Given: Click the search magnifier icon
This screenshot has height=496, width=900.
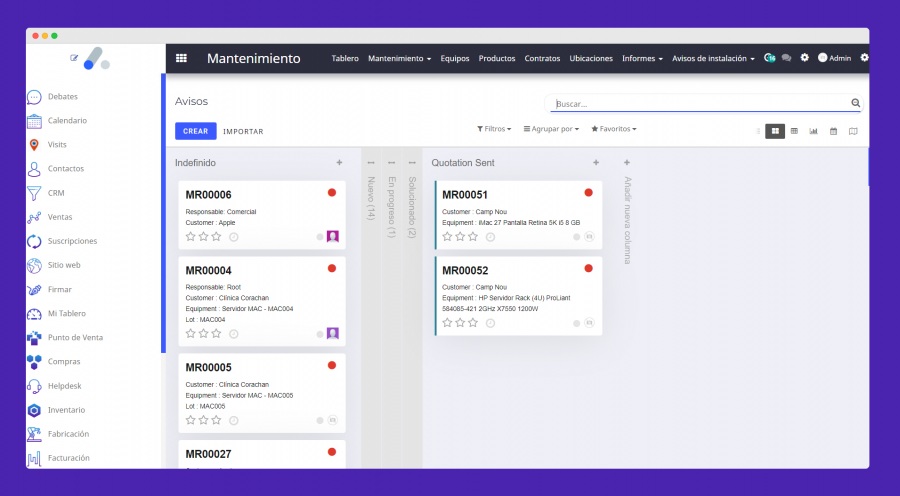Looking at the screenshot, I should pos(855,103).
